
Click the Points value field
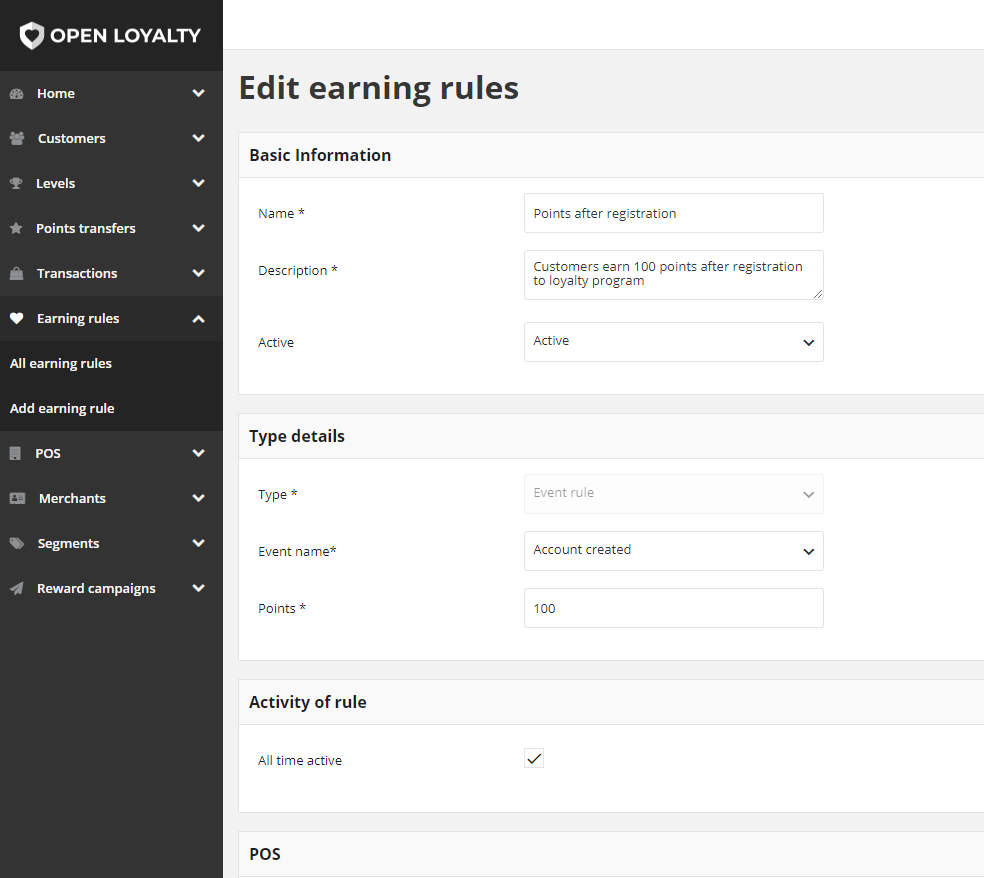pos(673,608)
